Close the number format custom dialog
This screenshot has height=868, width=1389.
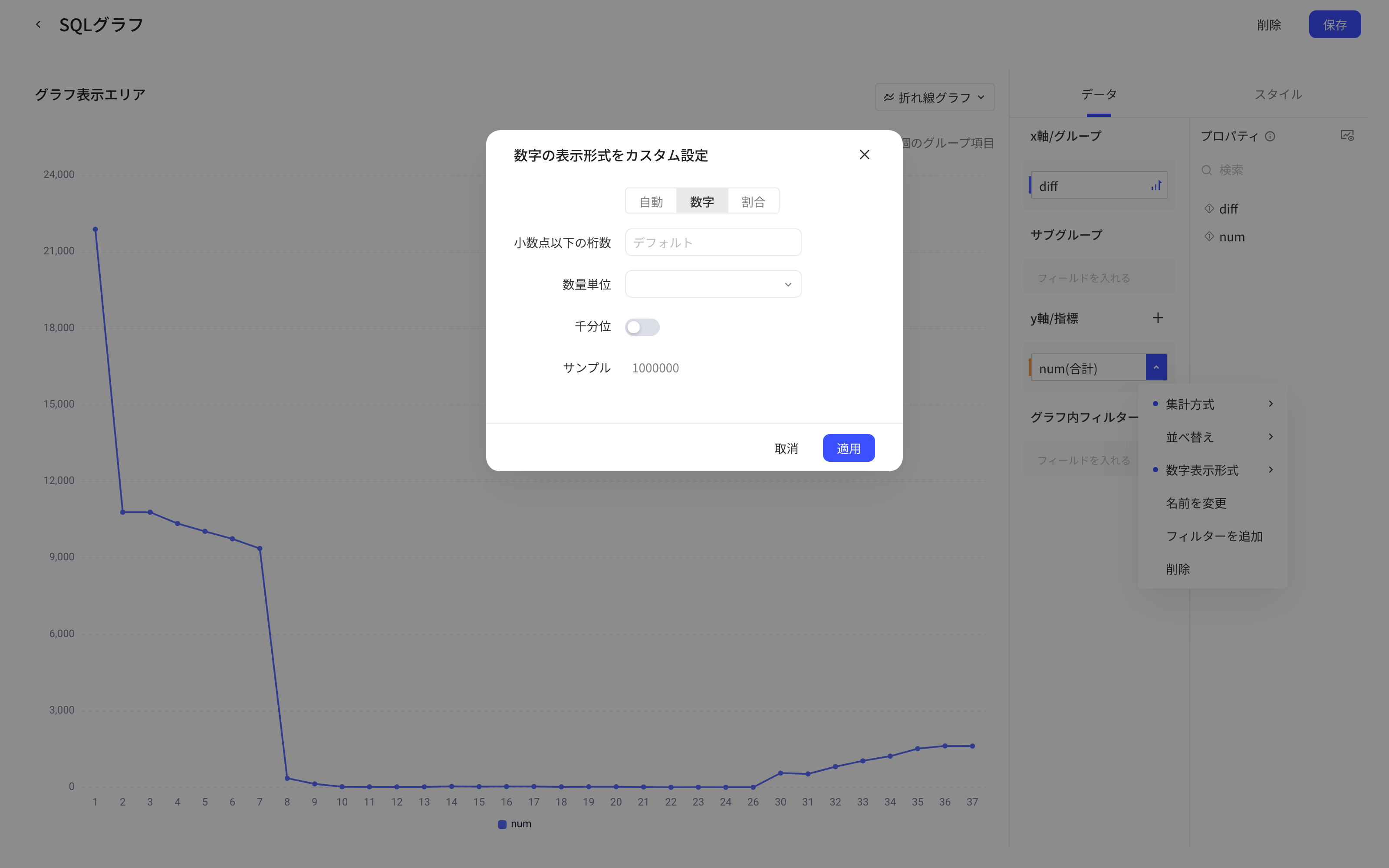(x=864, y=155)
